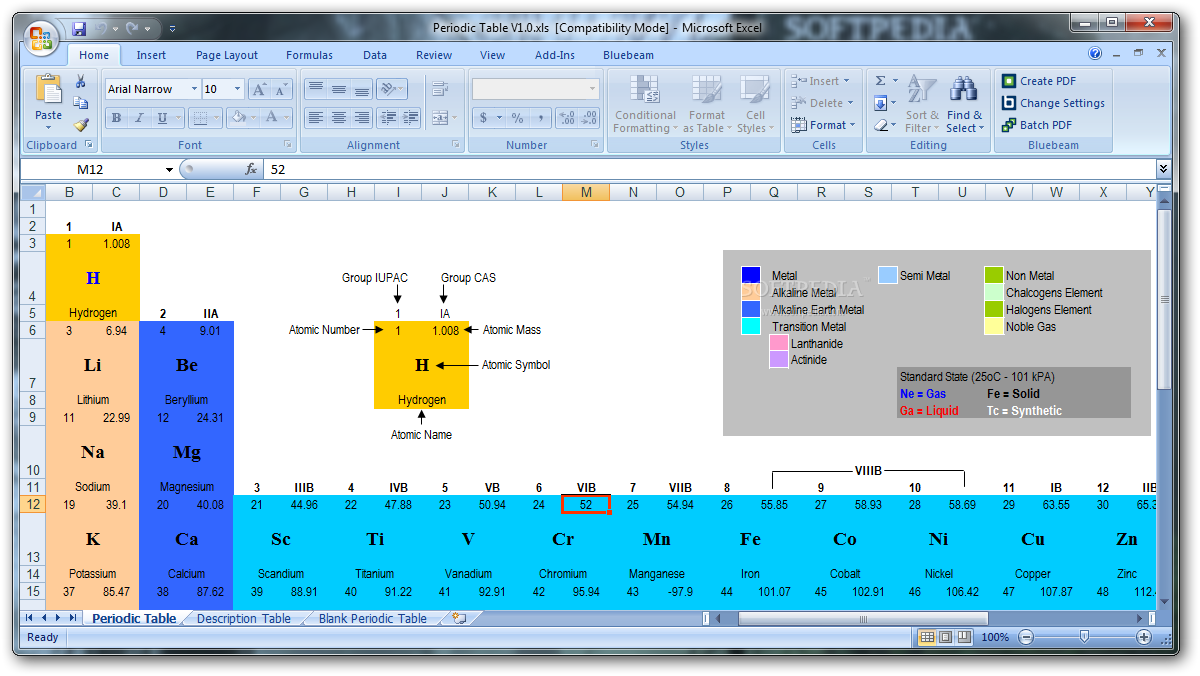This screenshot has width=1200, height=676.
Task: Click the Insert Worksheet tab icon
Action: (459, 619)
